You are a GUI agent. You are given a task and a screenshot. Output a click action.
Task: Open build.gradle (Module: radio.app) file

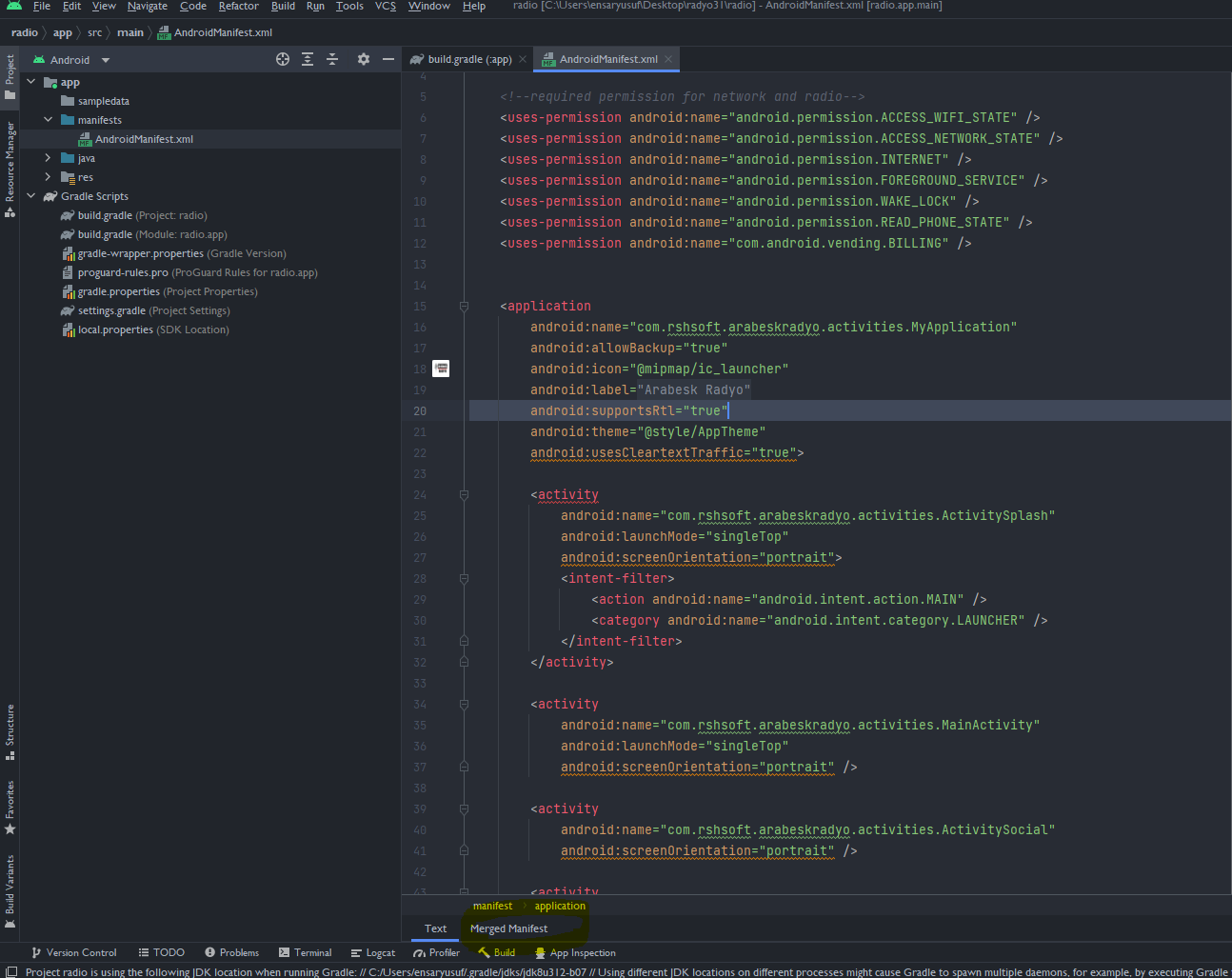(x=152, y=234)
